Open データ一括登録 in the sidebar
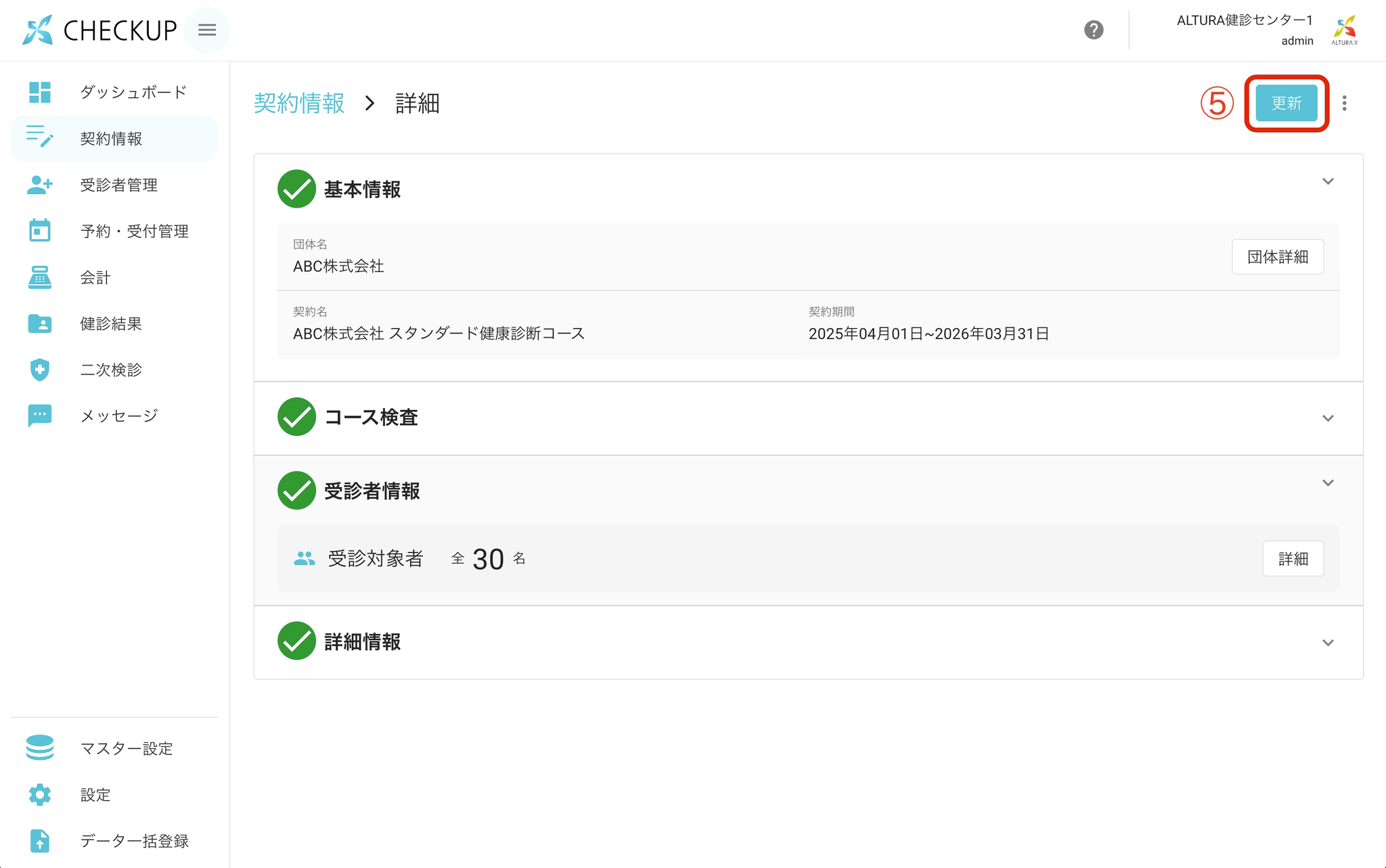 click(x=134, y=841)
